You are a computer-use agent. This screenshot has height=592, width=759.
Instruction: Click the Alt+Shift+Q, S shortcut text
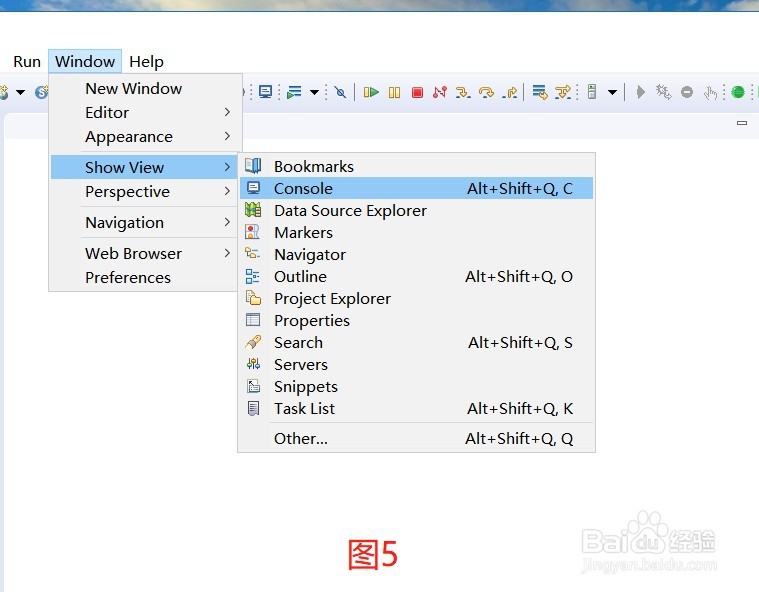pyautogui.click(x=520, y=343)
